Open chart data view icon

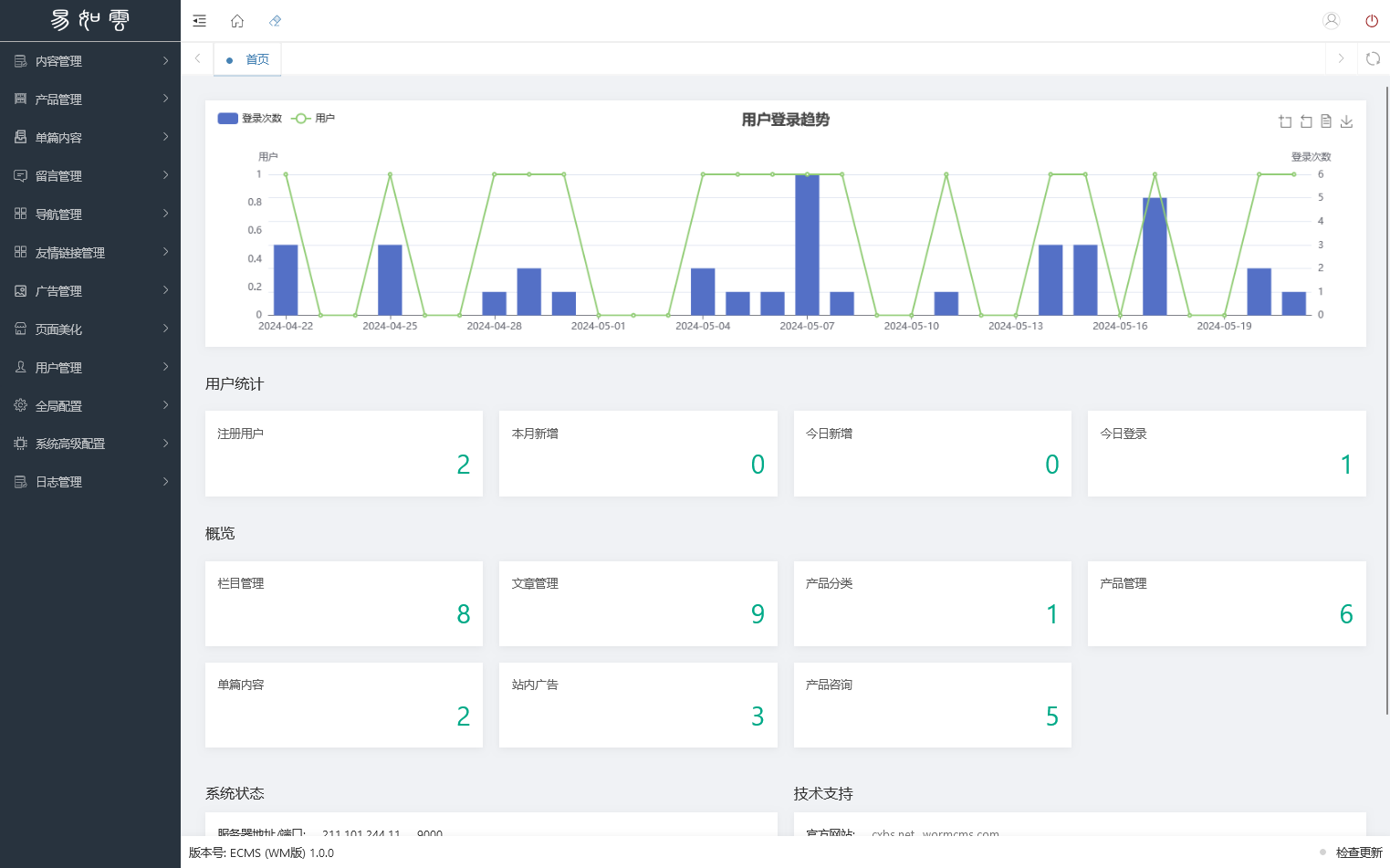pos(1326,121)
